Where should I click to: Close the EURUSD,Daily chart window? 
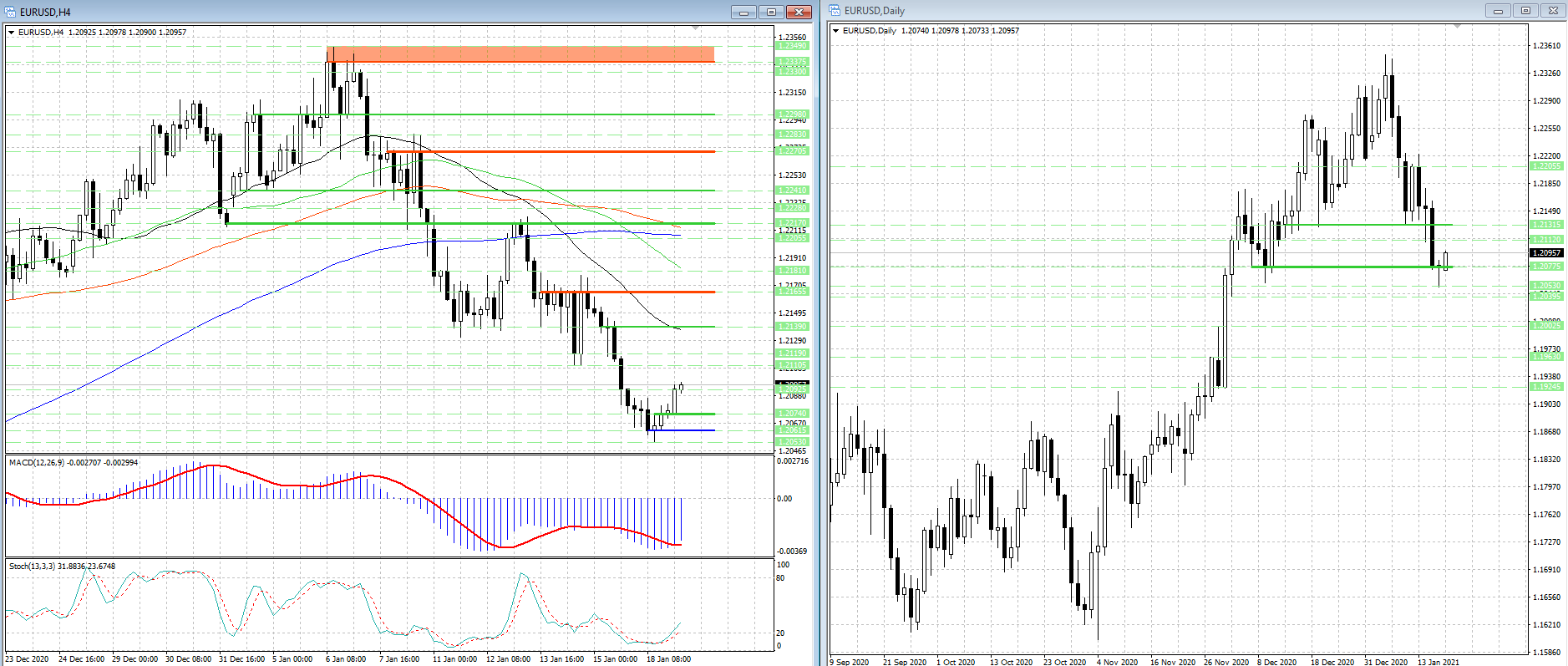[x=1553, y=11]
